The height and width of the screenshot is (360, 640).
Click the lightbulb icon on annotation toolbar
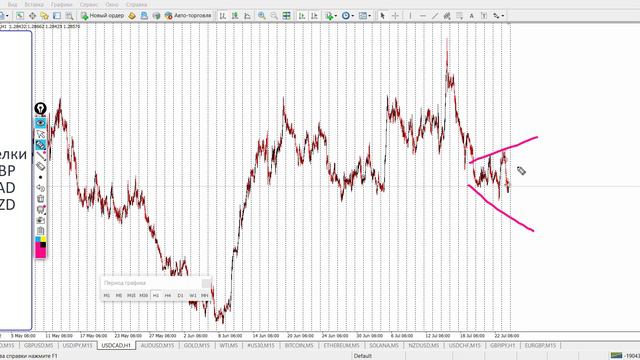click(40, 109)
